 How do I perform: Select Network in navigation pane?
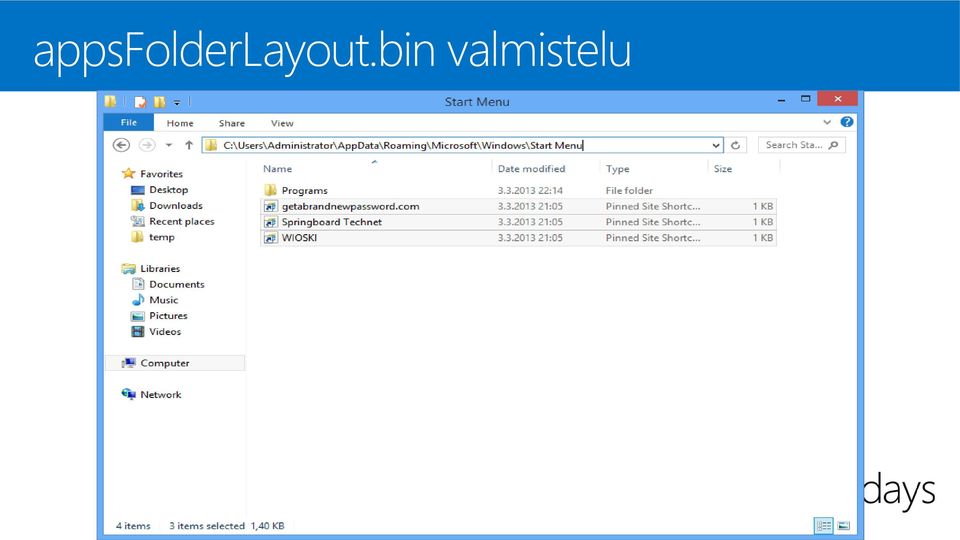click(x=160, y=395)
